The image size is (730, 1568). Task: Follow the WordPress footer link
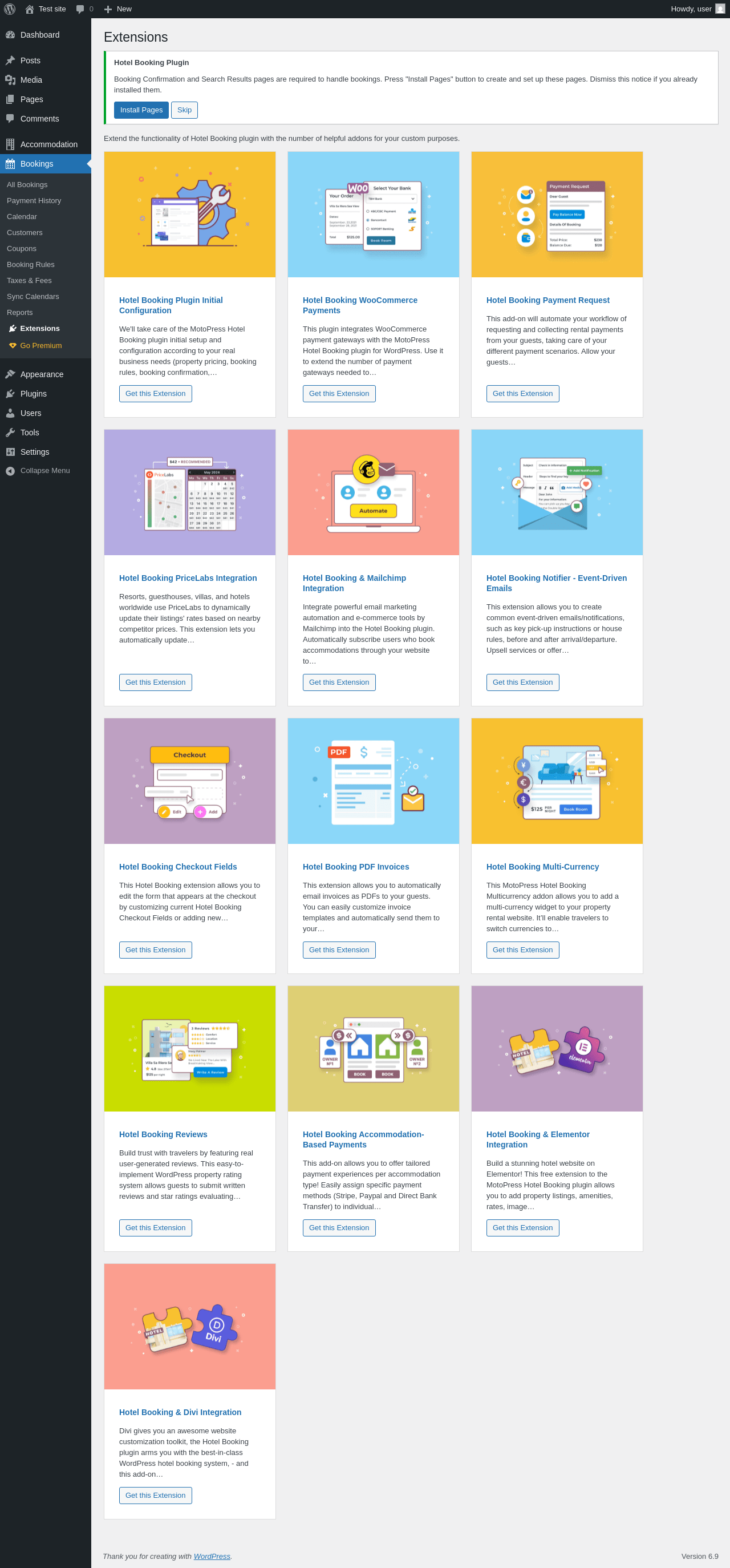pyautogui.click(x=212, y=1557)
